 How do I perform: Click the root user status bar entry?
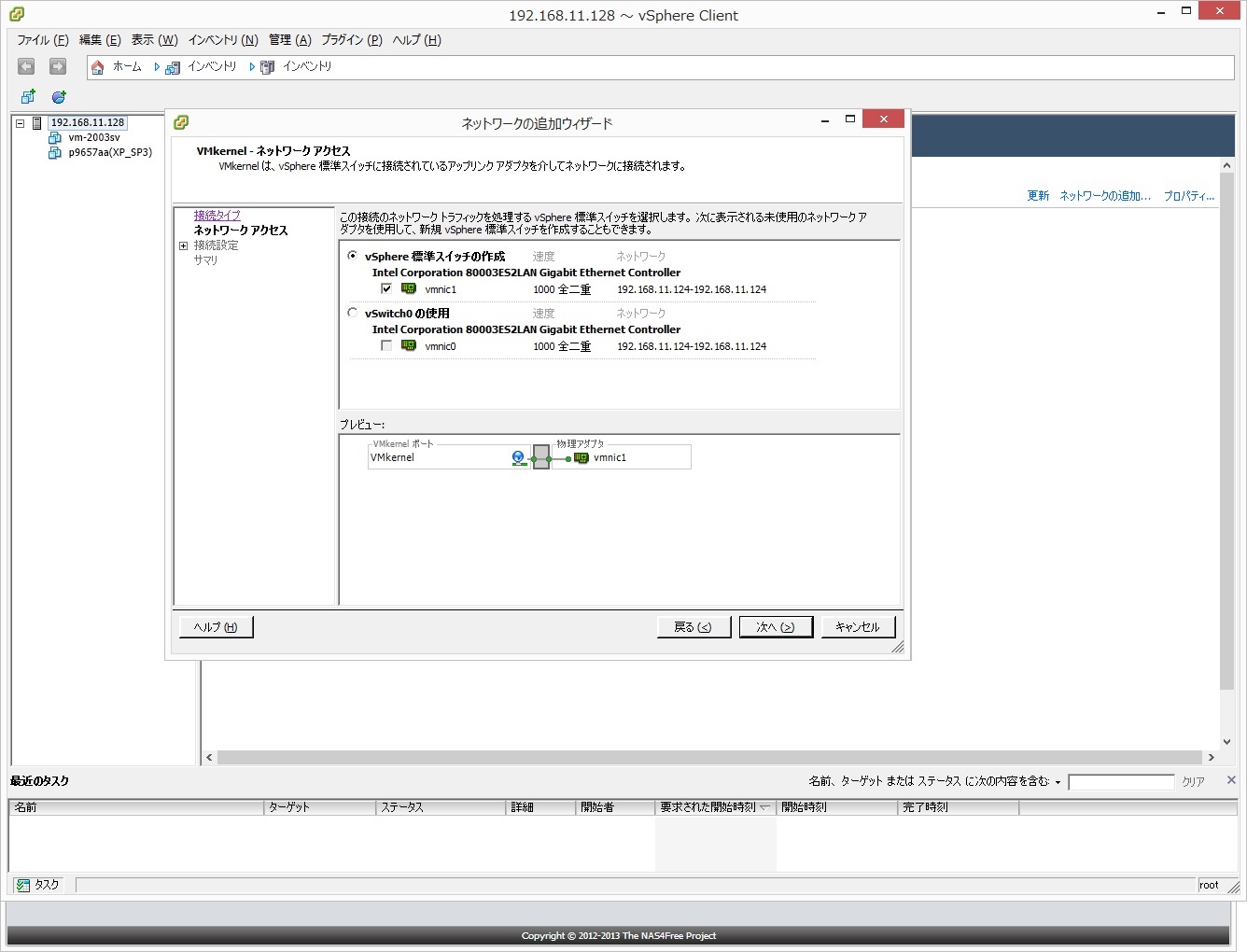(x=1209, y=885)
